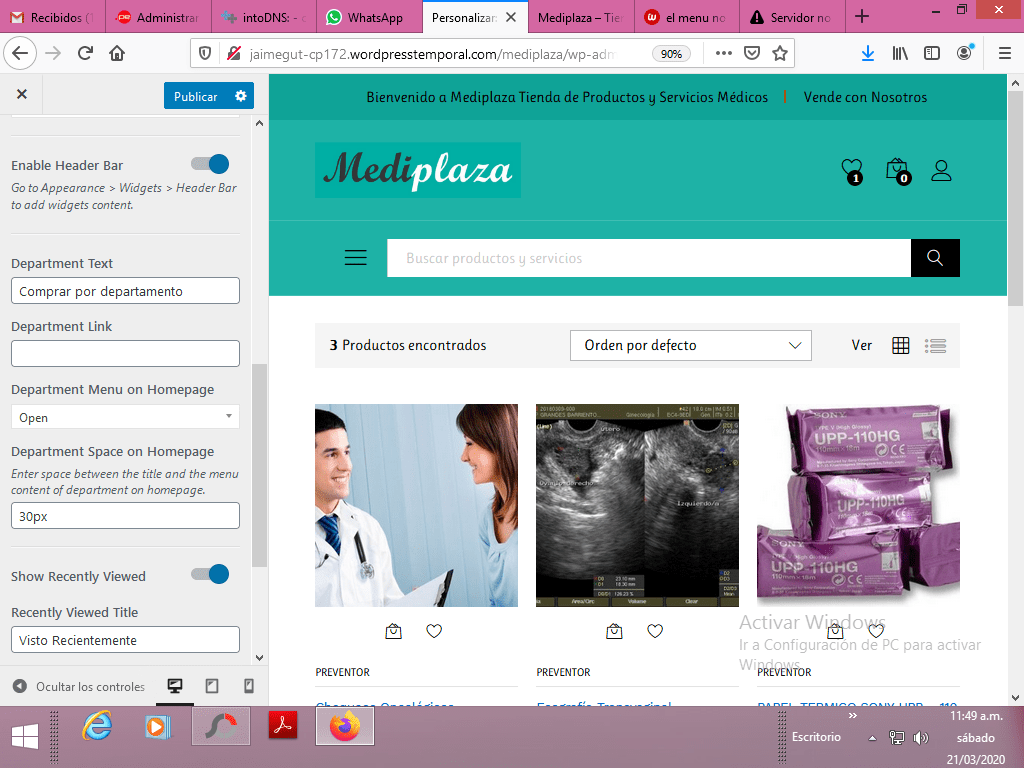Switch to WhatsApp tab

370,17
